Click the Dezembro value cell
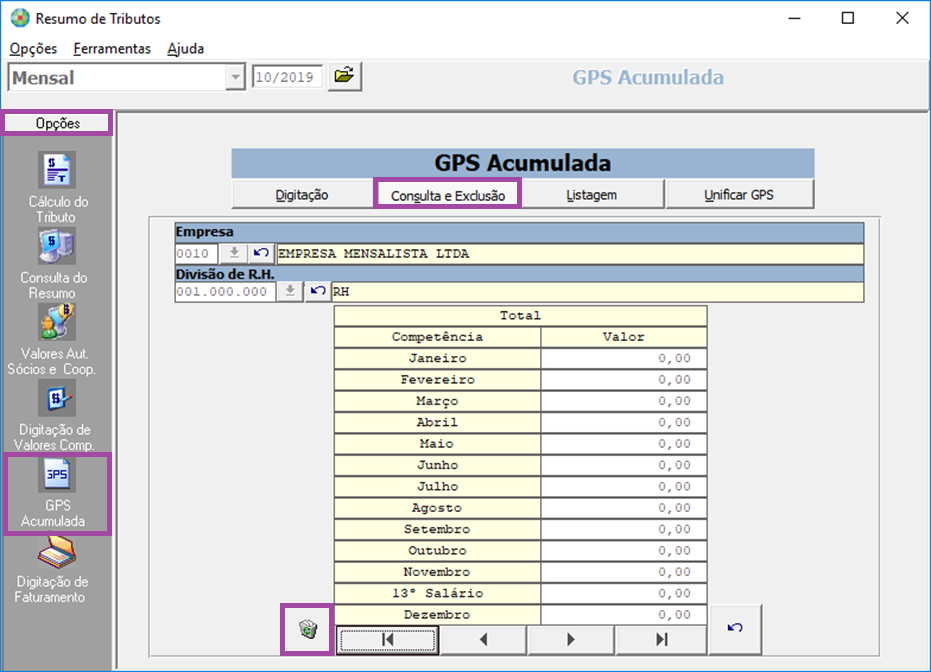This screenshot has height=672, width=931. [x=623, y=614]
